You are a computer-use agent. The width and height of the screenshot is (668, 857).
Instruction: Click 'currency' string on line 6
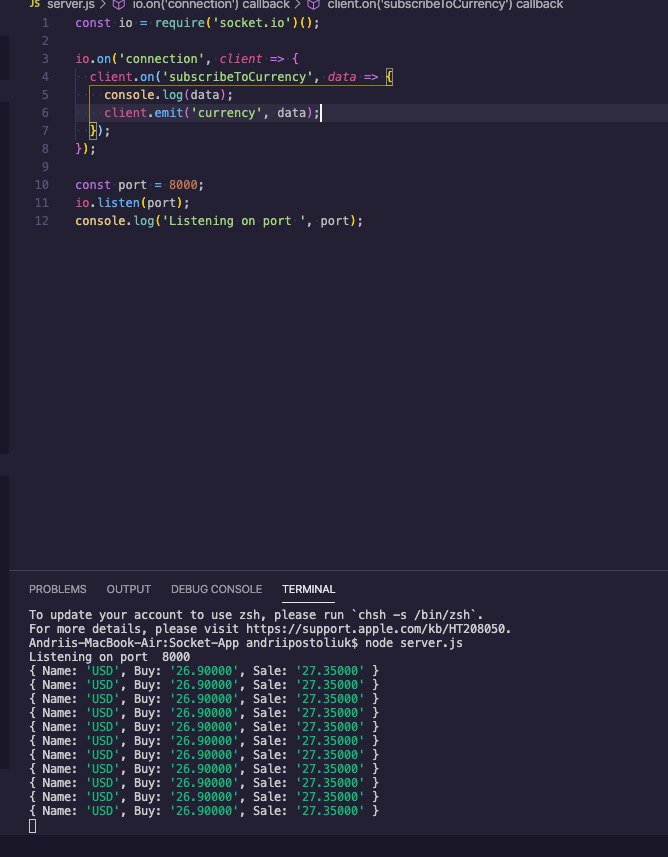click(227, 113)
